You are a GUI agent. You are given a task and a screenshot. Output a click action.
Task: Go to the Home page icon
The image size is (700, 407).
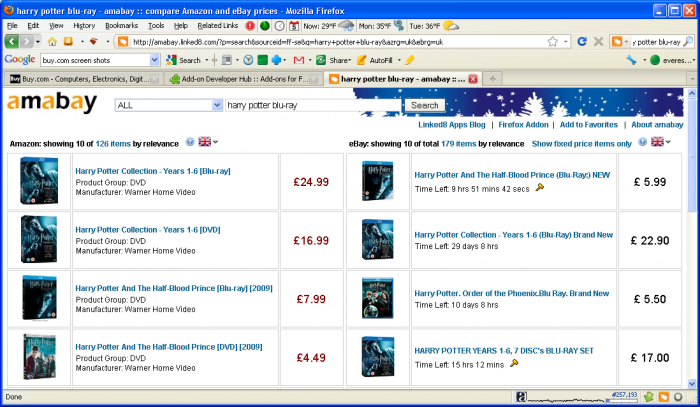52,42
